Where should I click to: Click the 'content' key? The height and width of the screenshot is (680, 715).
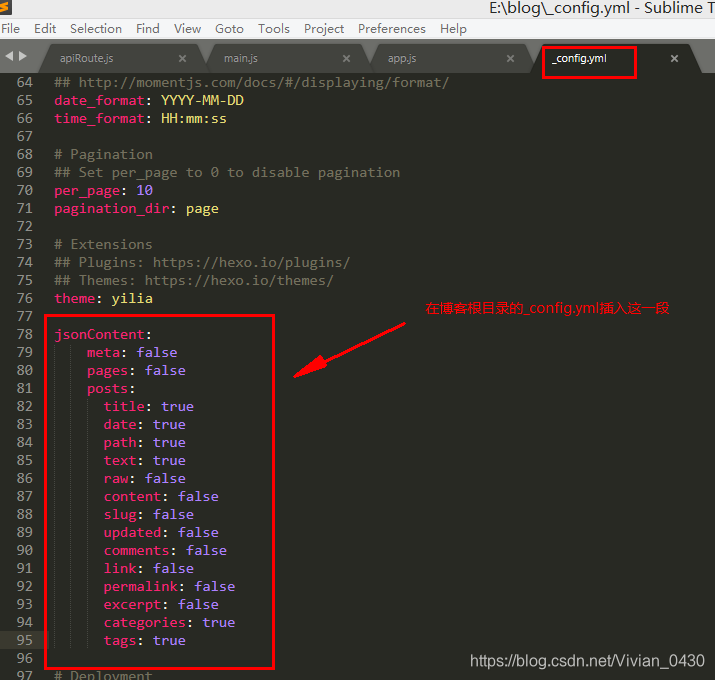coord(132,497)
